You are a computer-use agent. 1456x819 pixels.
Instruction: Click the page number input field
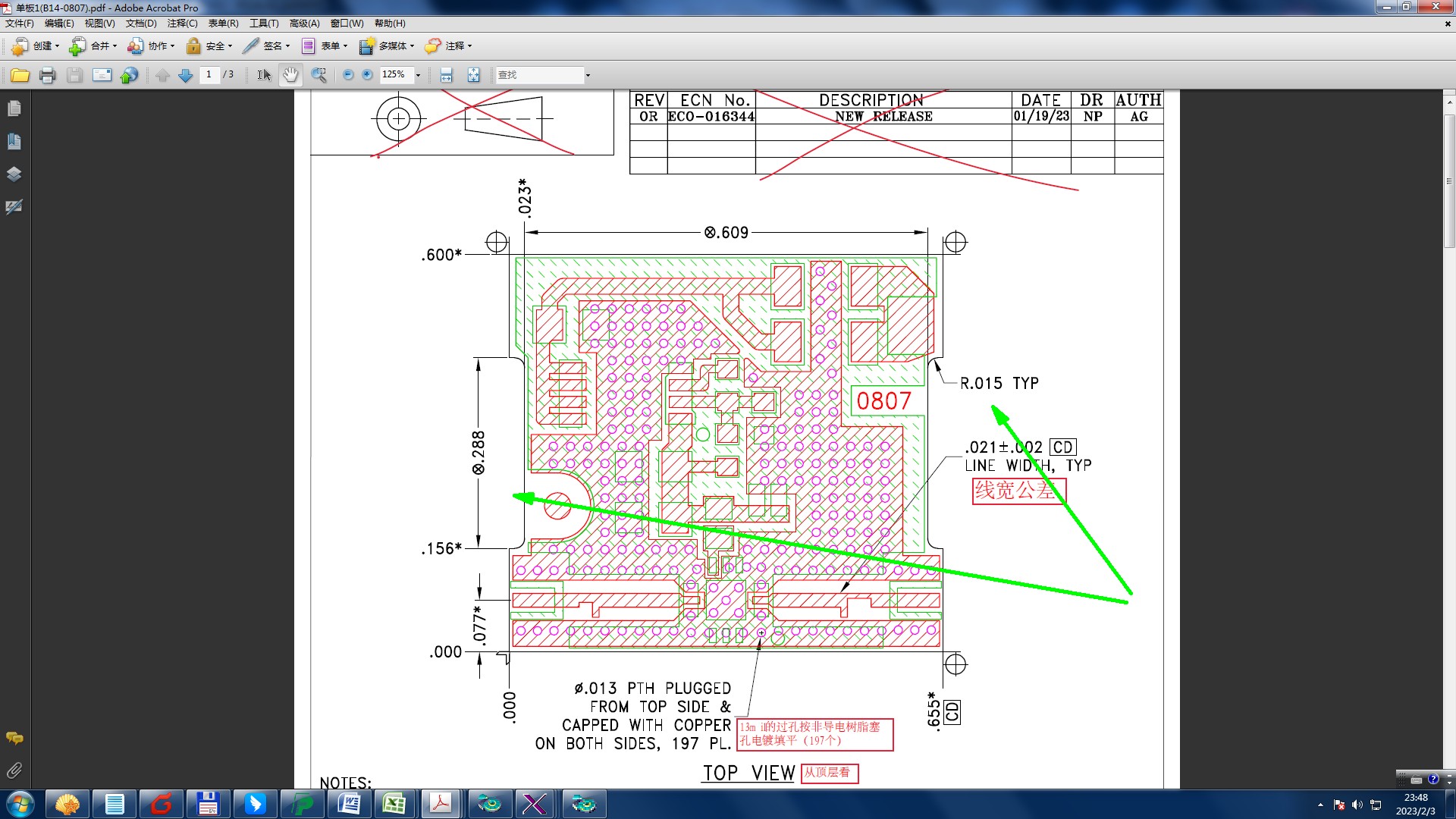209,74
